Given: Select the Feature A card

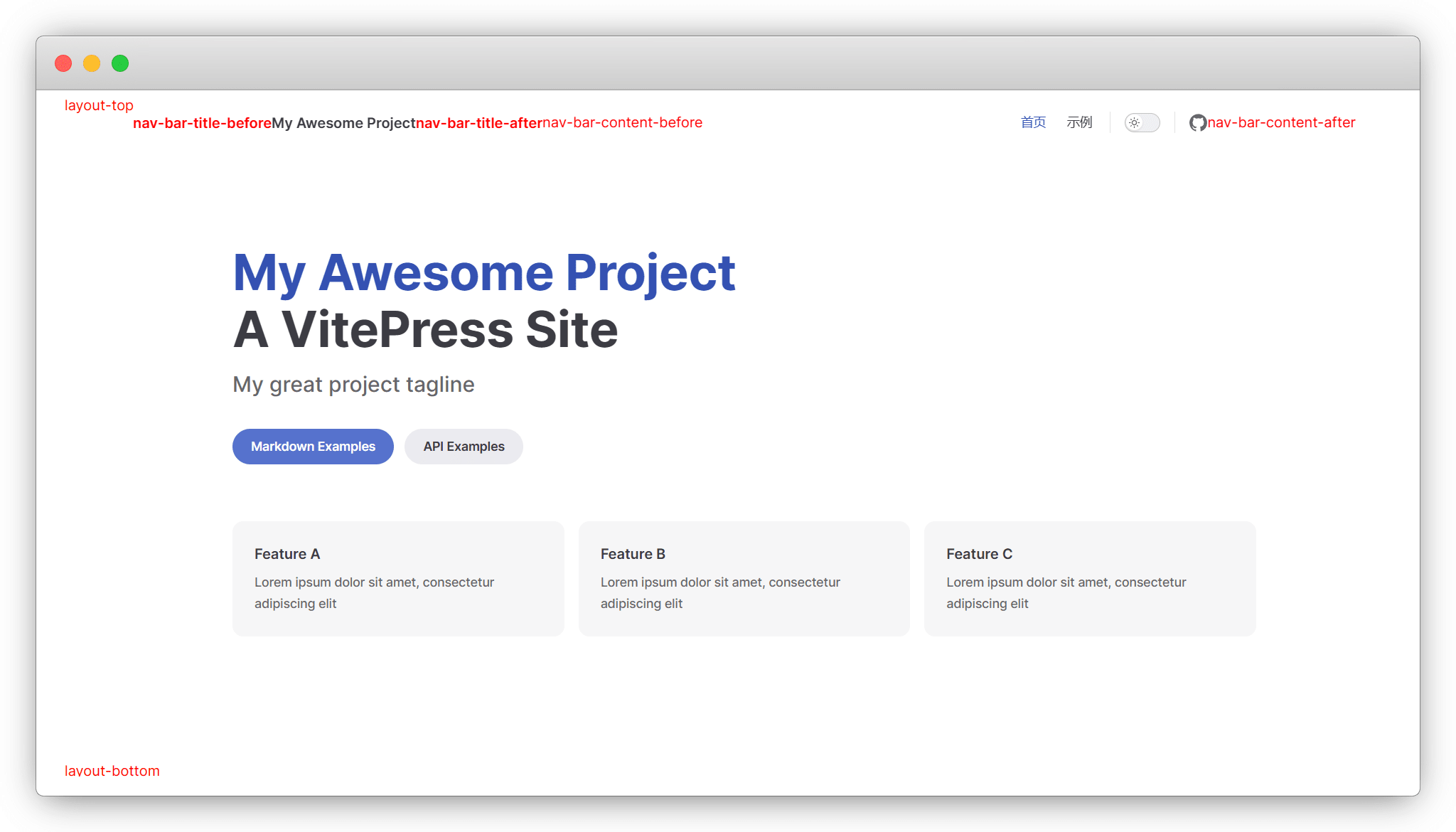Looking at the screenshot, I should [398, 578].
